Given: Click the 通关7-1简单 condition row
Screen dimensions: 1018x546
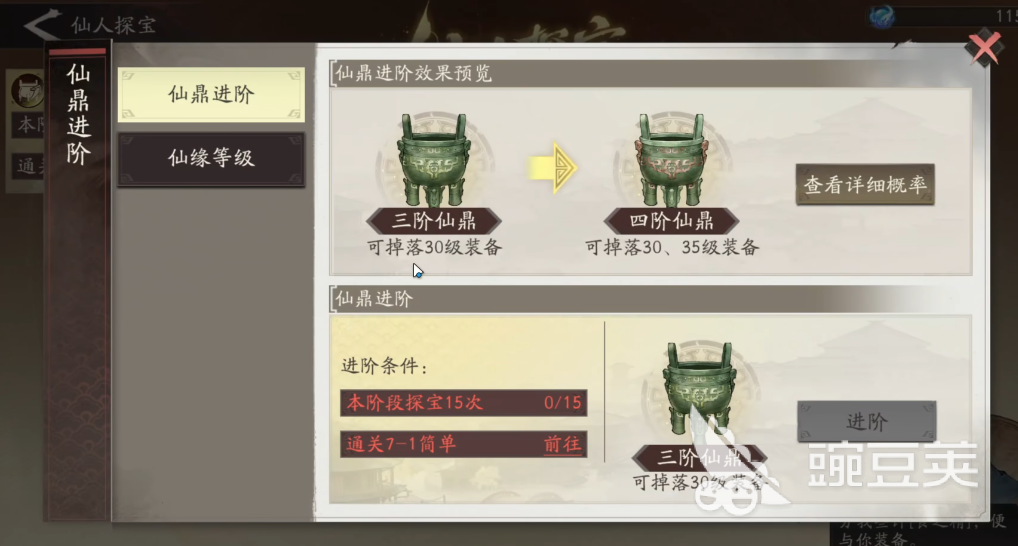Looking at the screenshot, I should [x=464, y=444].
